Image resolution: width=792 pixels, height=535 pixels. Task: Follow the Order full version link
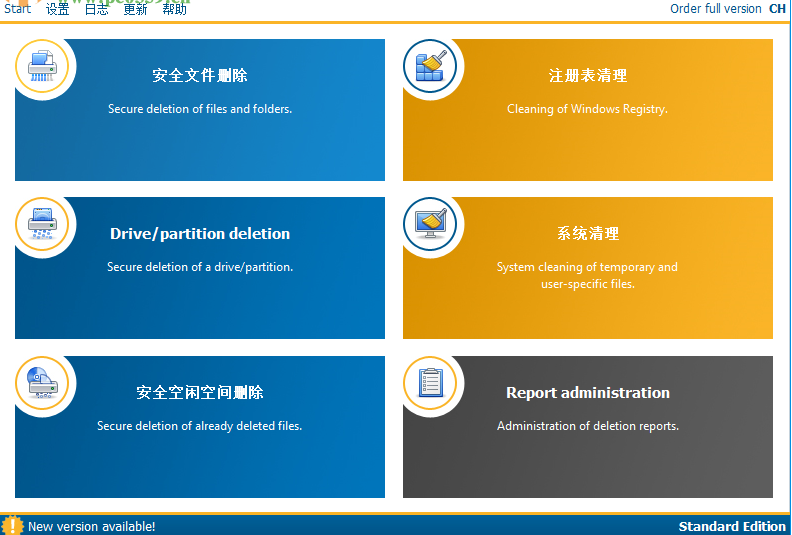[715, 9]
